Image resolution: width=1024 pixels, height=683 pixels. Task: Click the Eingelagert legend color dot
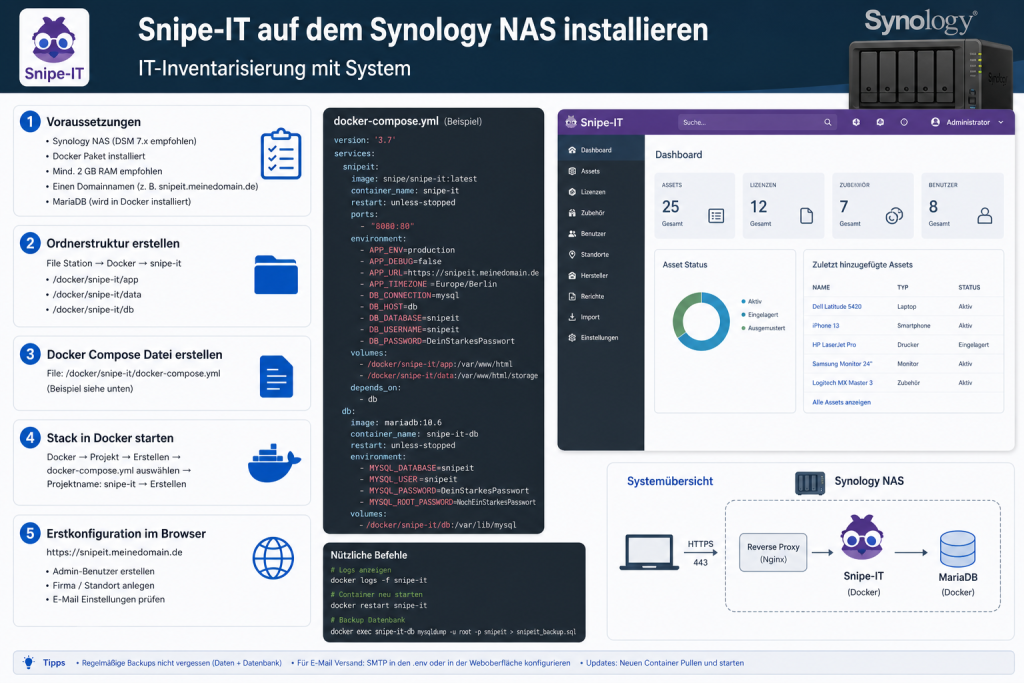744,315
